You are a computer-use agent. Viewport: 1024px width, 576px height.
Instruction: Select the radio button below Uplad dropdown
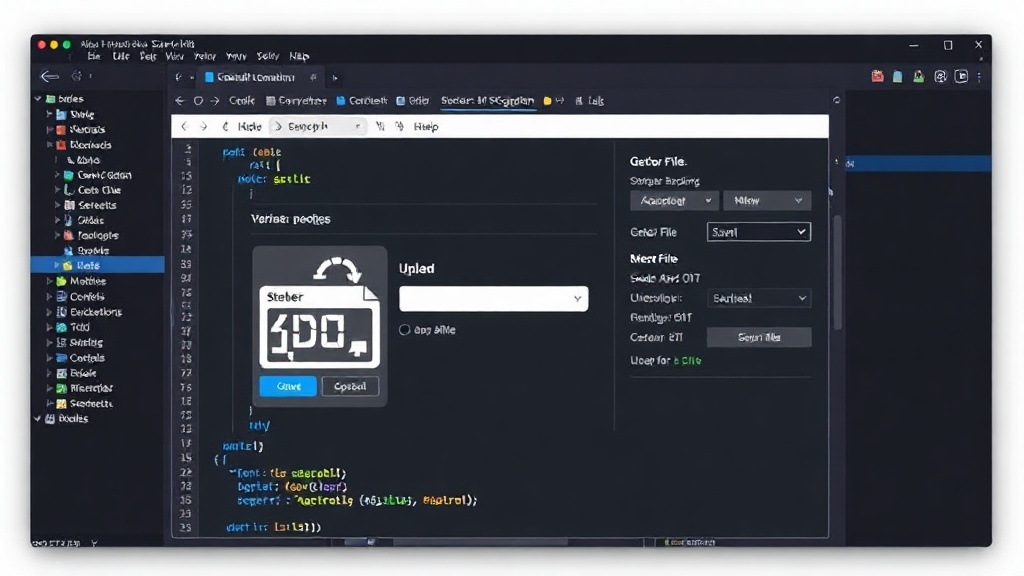(x=404, y=330)
